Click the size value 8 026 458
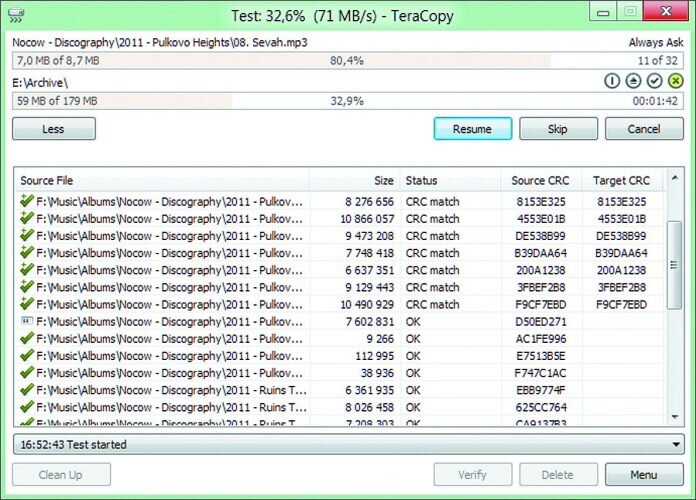Screen dimensions: 696x500 pos(369,407)
